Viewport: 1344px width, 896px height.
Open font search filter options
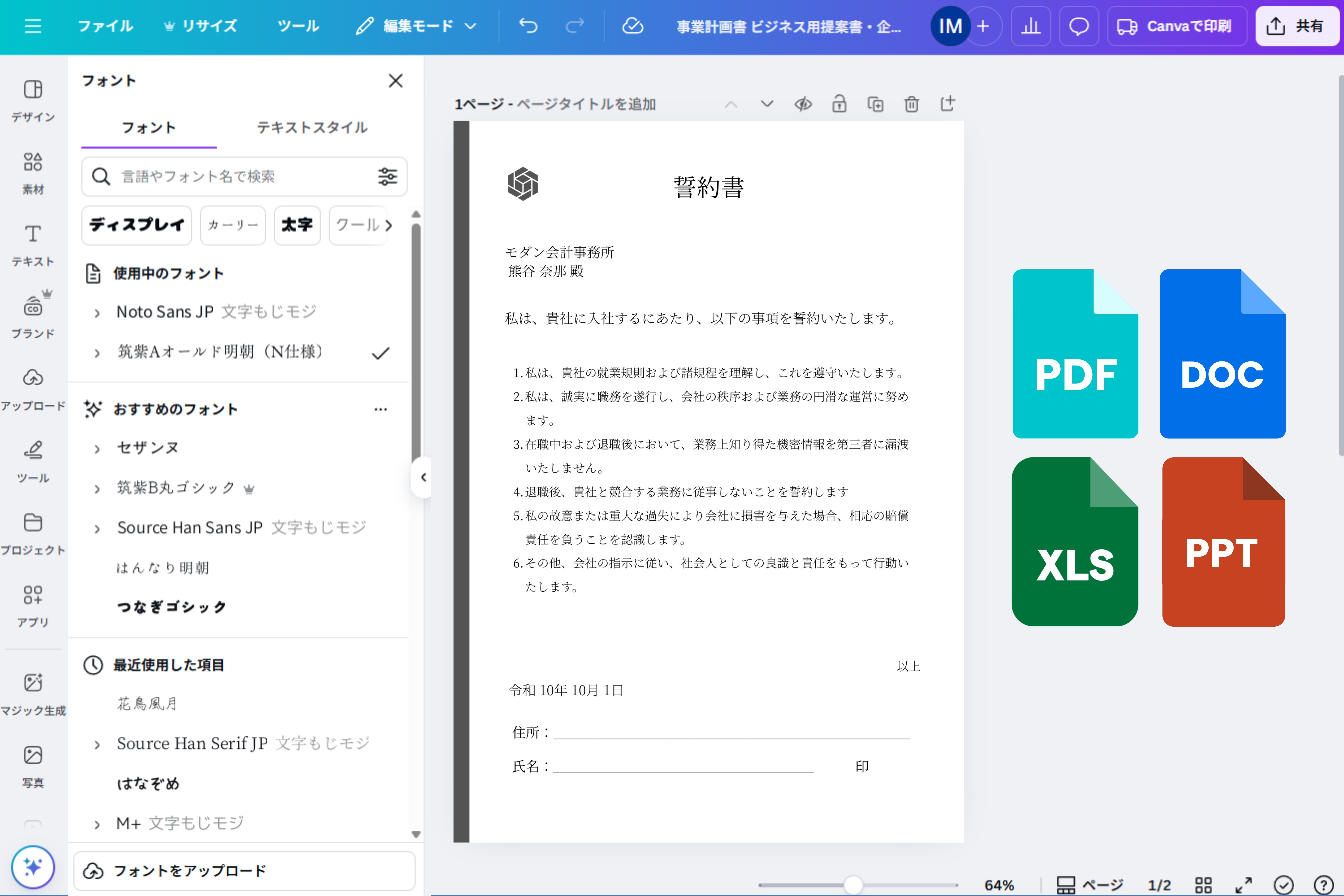click(387, 177)
